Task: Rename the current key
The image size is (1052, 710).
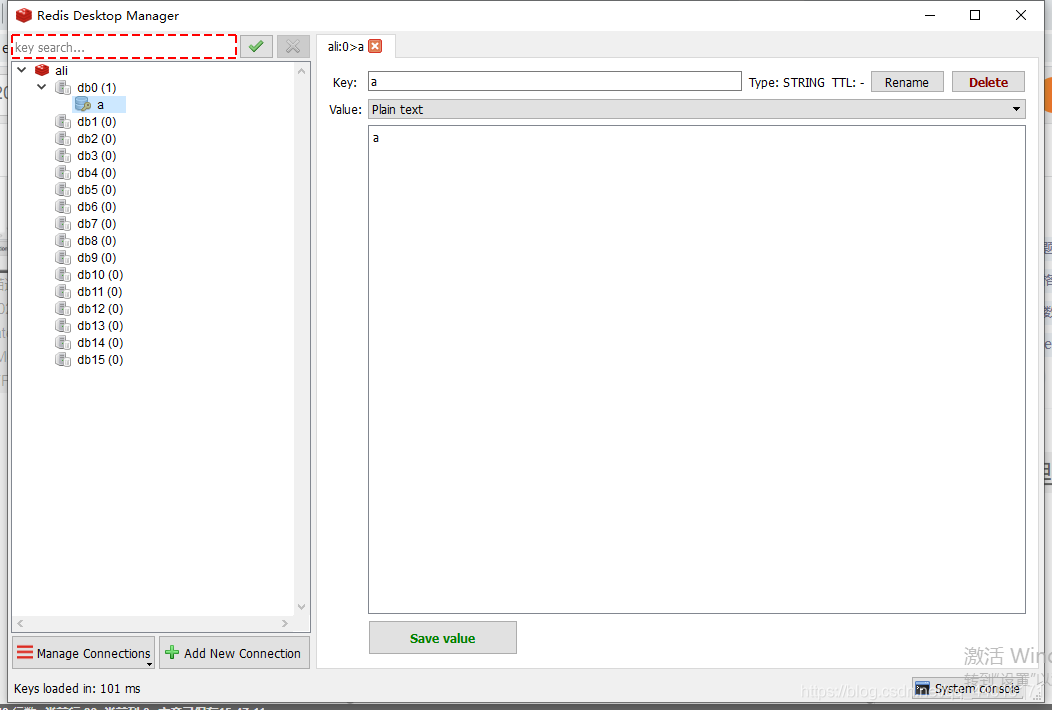Action: pos(907,82)
